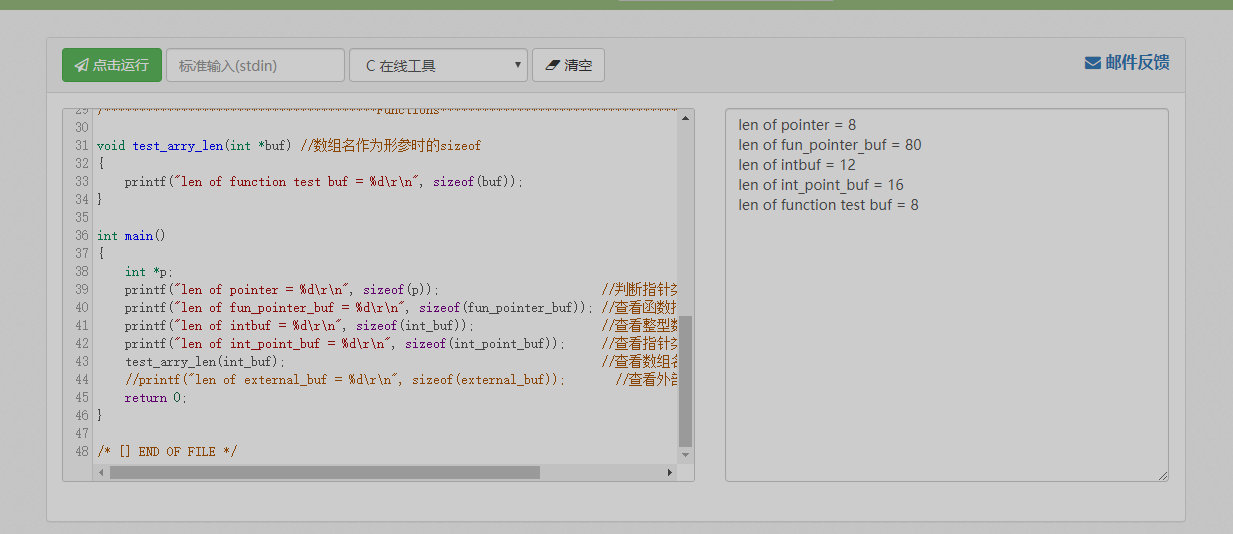Image resolution: width=1233 pixels, height=534 pixels.
Task: Click the up arrow of the editor's vertical scrollbar
Action: point(685,117)
